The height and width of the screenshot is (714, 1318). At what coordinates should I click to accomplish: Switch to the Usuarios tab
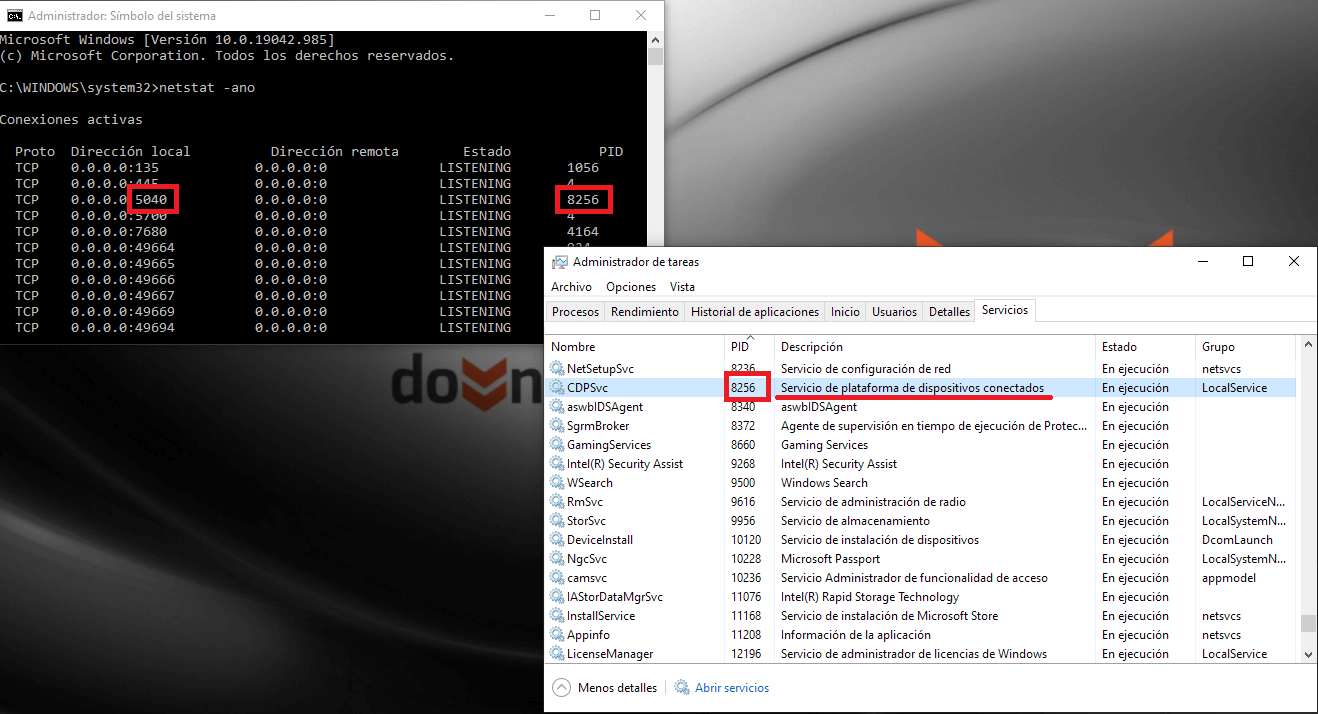pyautogui.click(x=894, y=312)
